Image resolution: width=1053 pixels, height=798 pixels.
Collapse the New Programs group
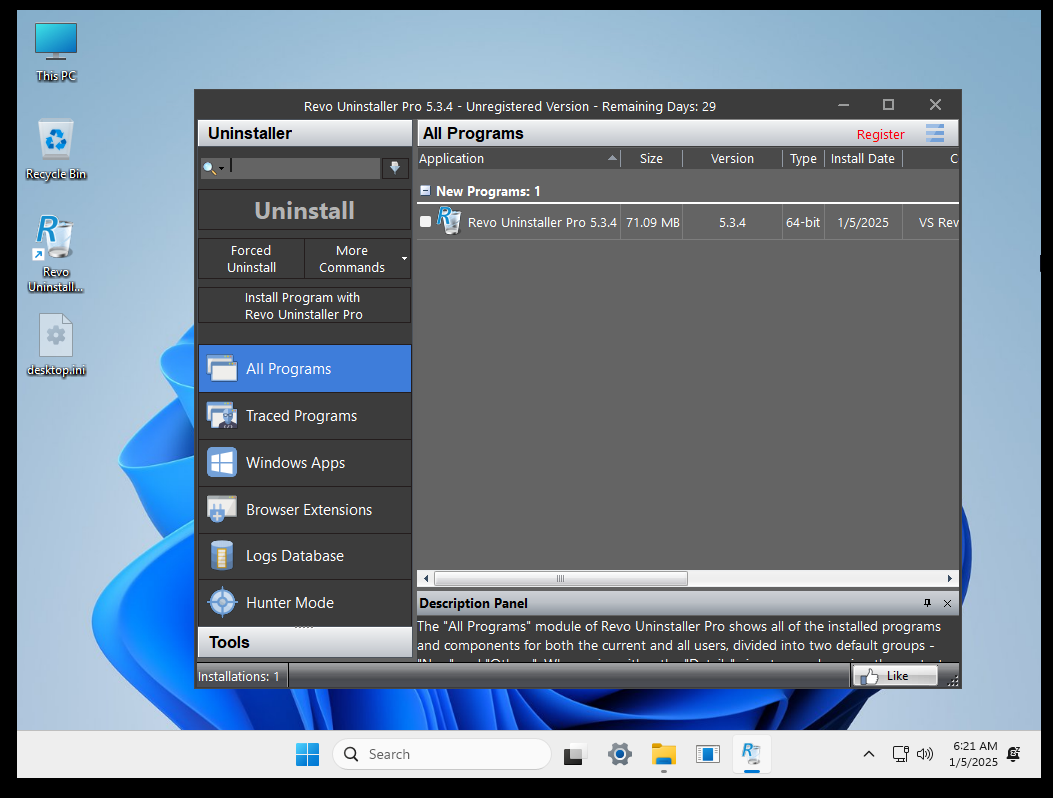(425, 191)
